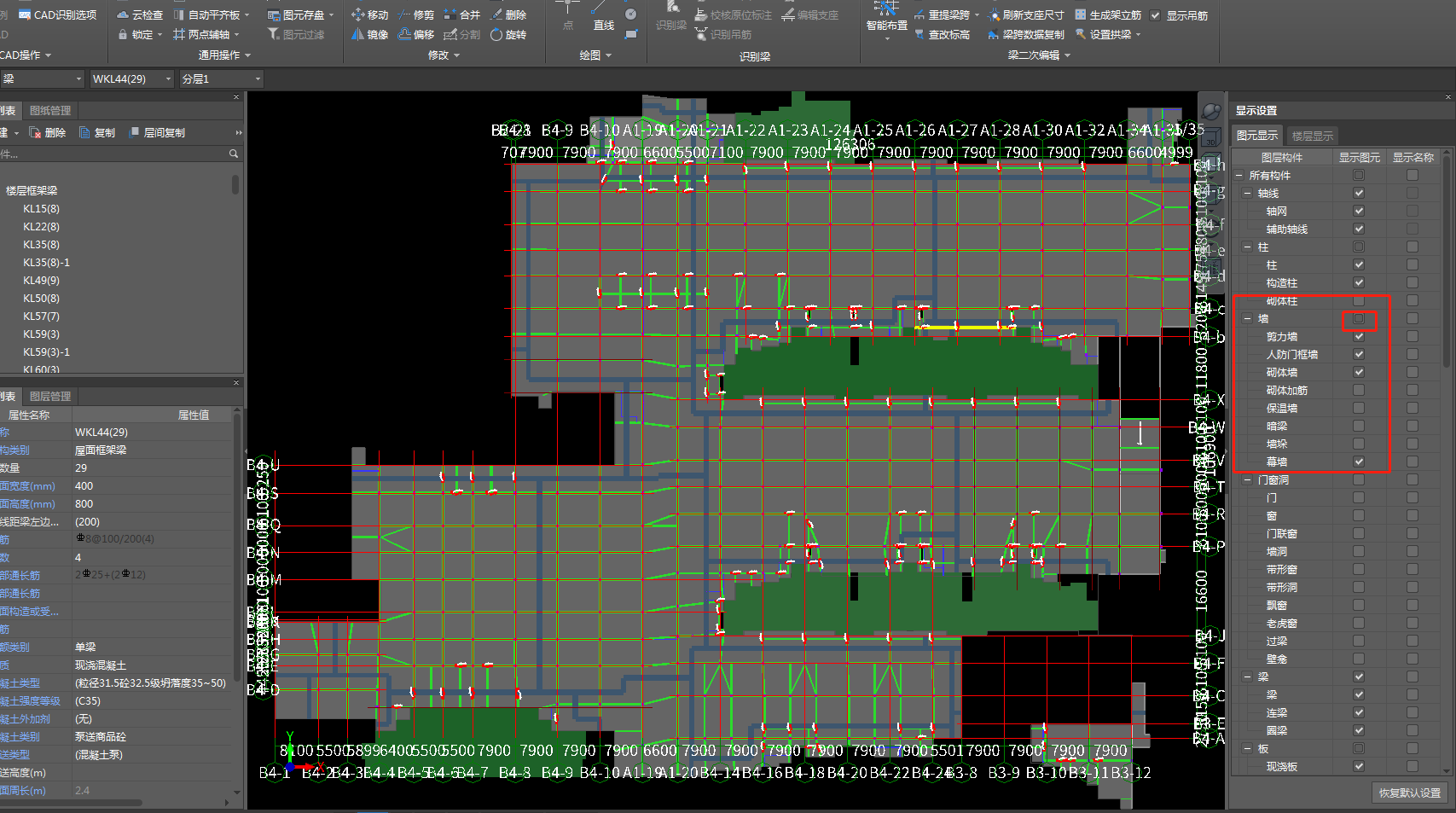
Task: Collapse the 梁 tree node in display settings
Action: pyautogui.click(x=1248, y=677)
